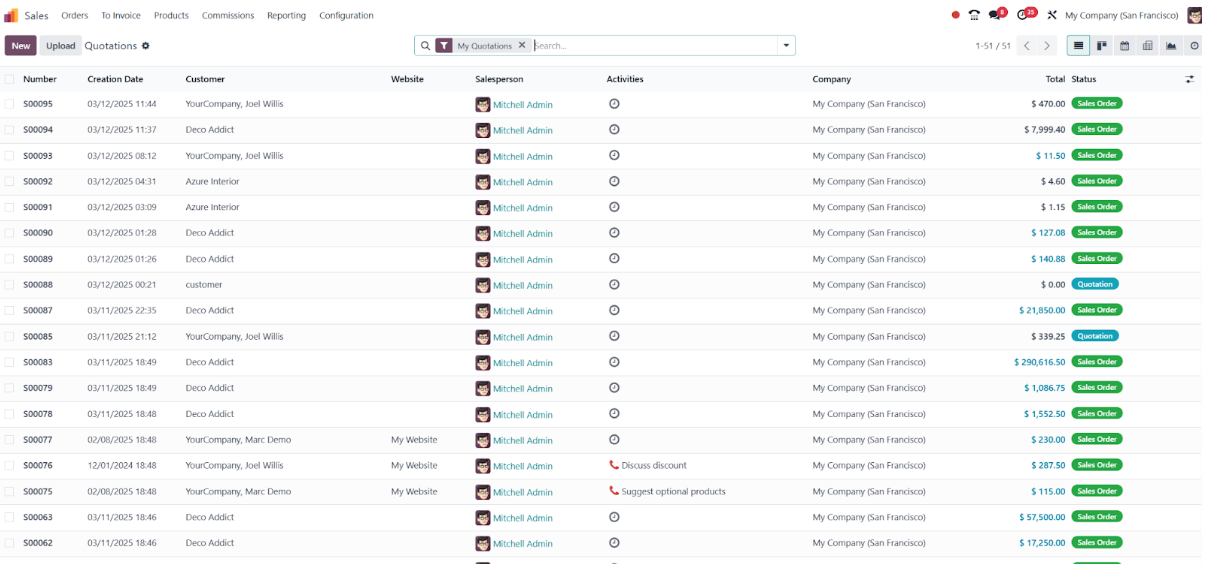This screenshot has width=1220, height=582.
Task: Tick the checkbox for order S00094
Action: [9, 130]
